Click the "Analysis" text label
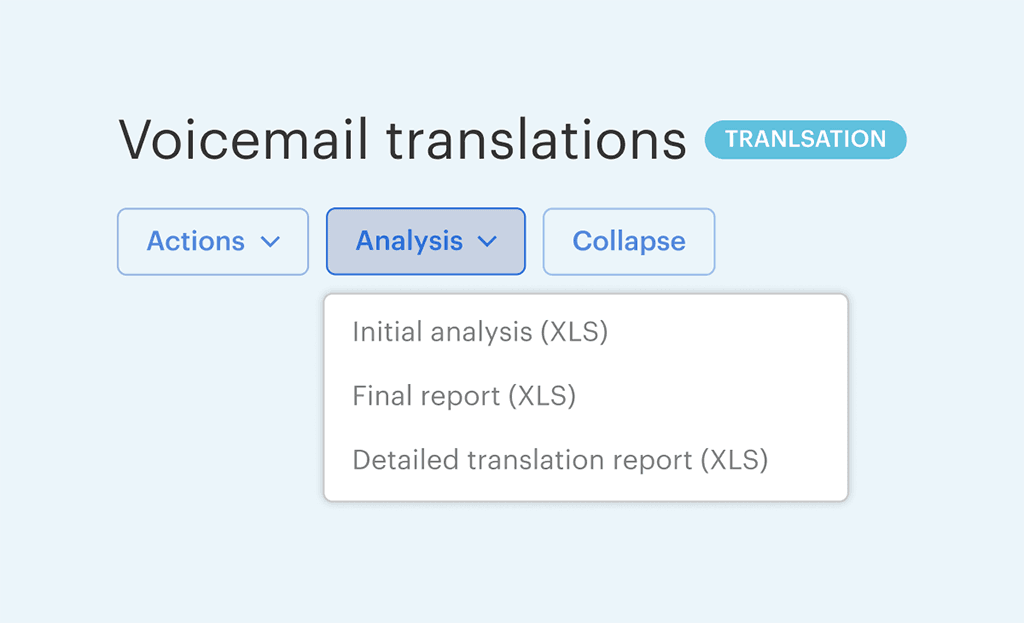 click(409, 241)
